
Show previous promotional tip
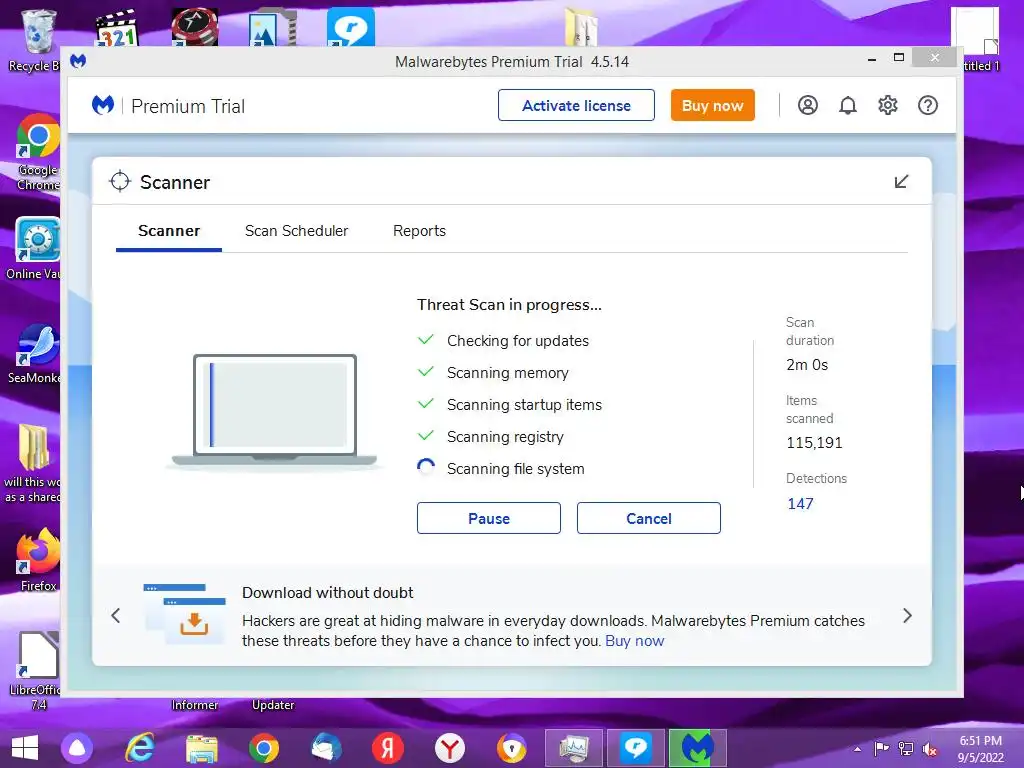click(116, 615)
